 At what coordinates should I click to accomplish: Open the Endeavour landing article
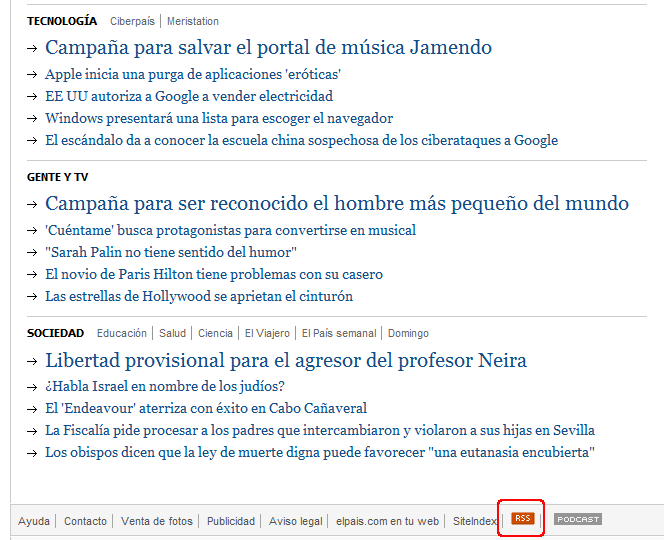pos(206,409)
